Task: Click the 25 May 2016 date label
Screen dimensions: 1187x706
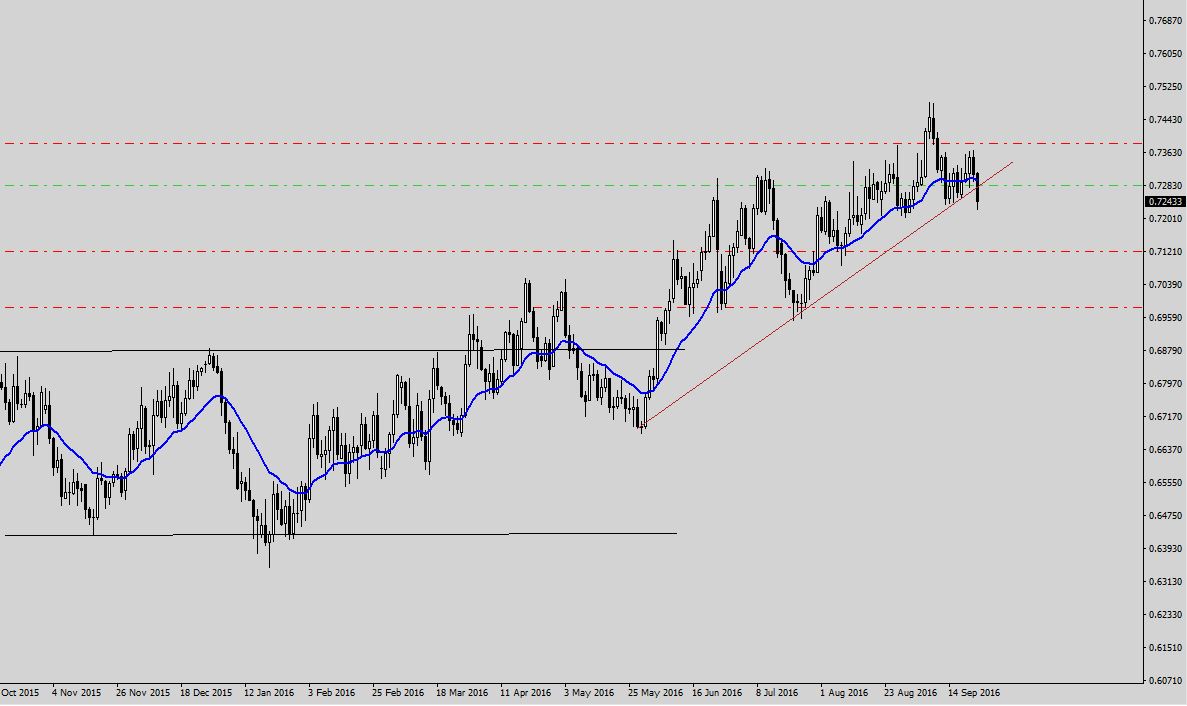Action: [655, 693]
